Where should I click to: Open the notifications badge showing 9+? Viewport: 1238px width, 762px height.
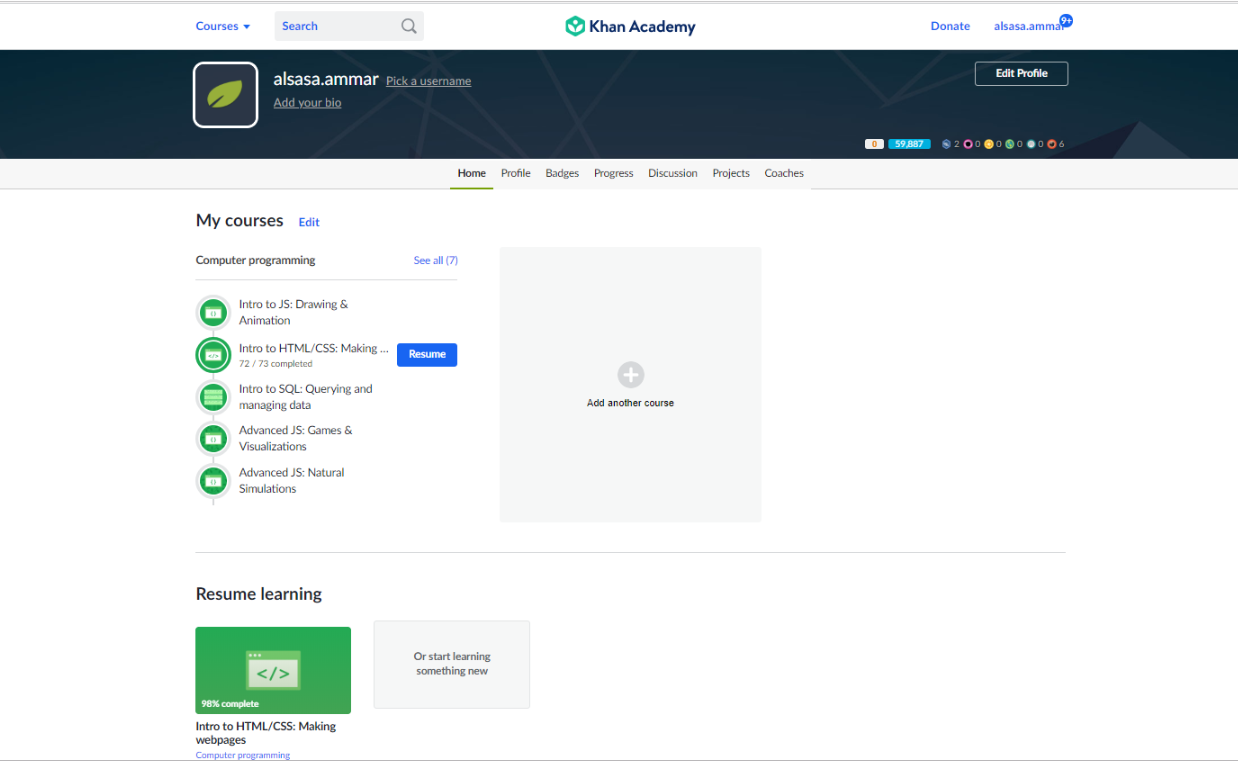[1066, 20]
